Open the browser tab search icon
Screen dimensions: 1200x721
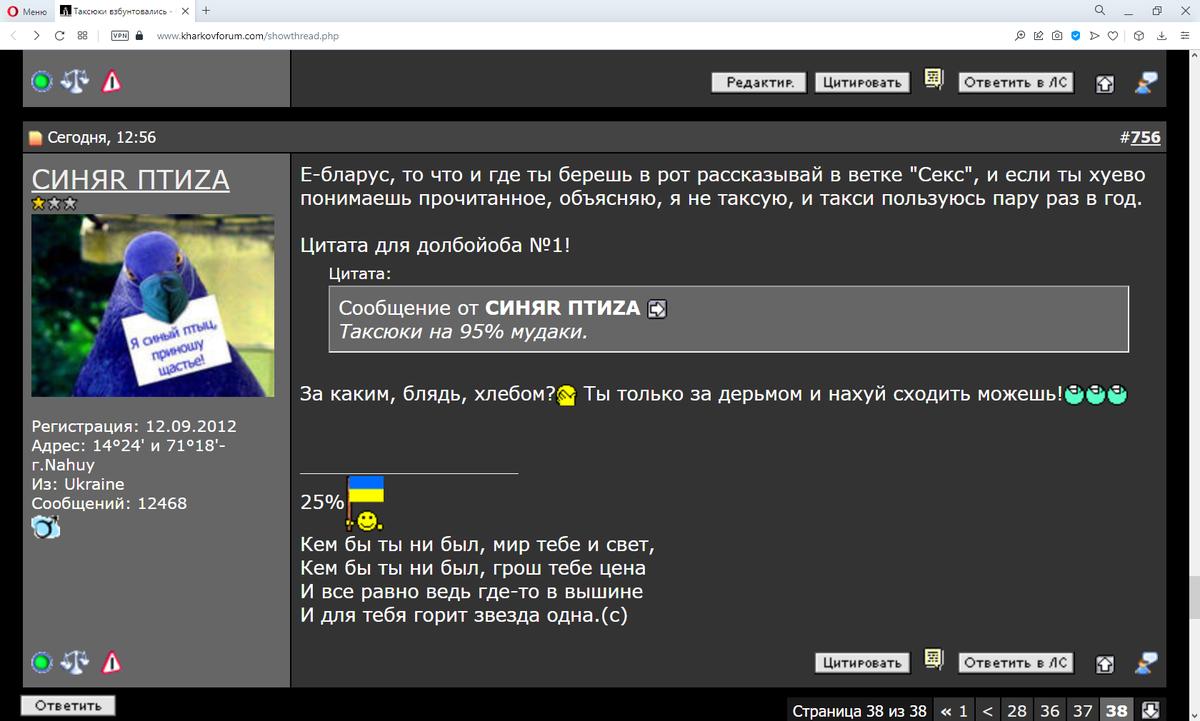coord(1100,11)
